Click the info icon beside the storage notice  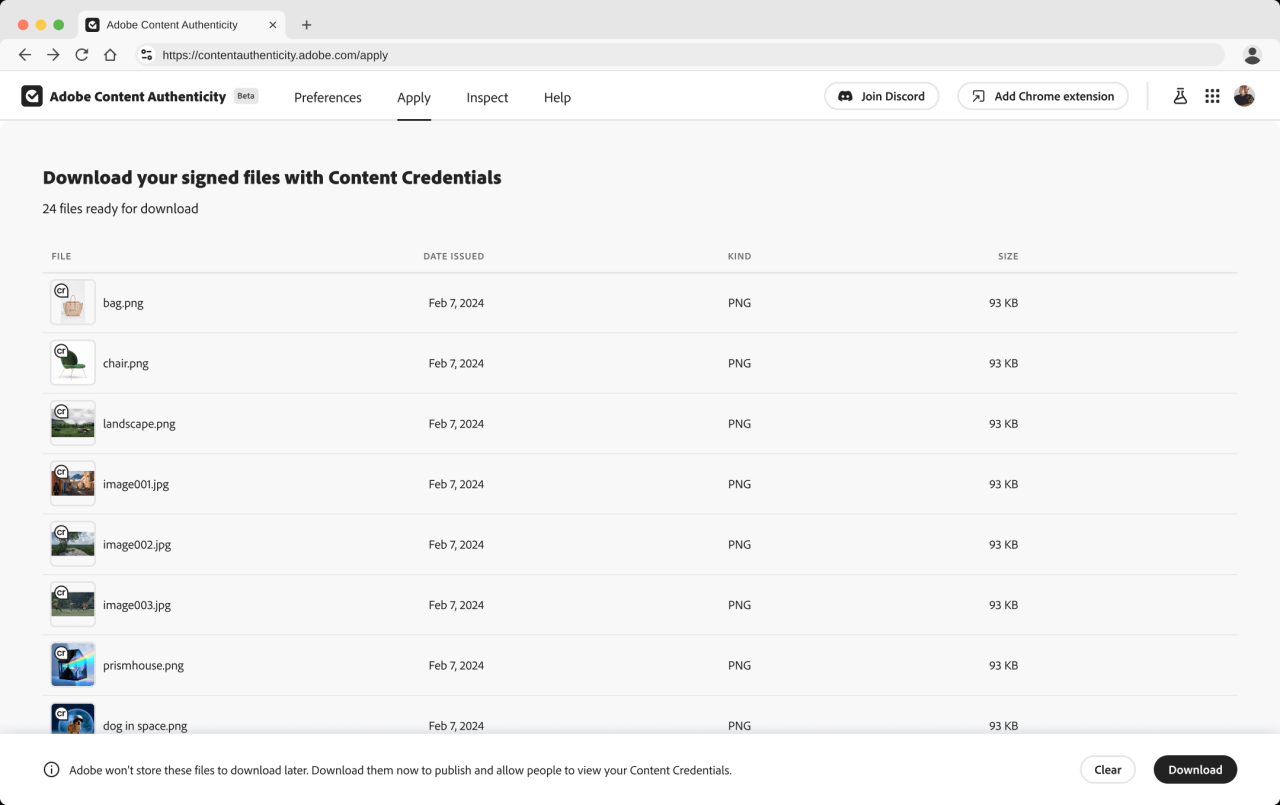(50, 769)
